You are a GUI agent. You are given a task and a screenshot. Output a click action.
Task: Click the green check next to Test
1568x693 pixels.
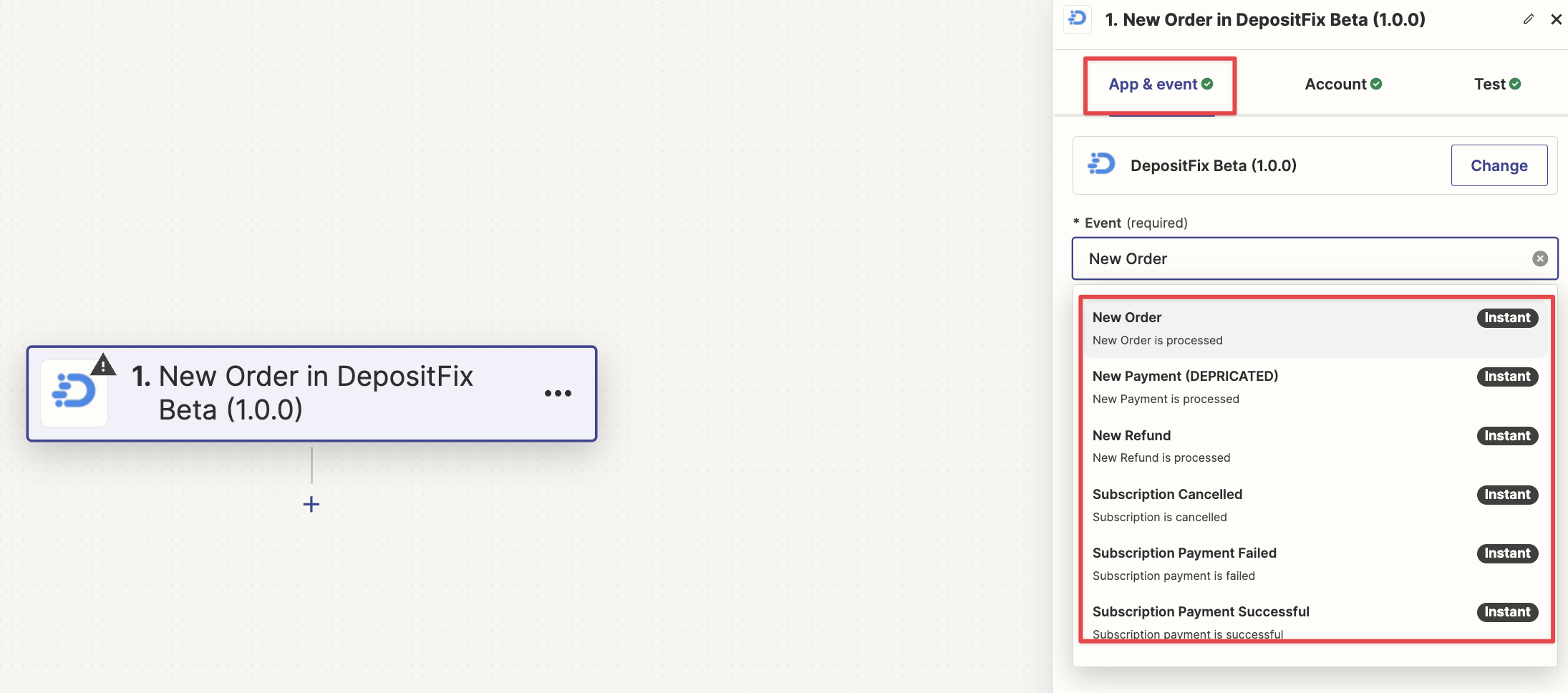1515,84
